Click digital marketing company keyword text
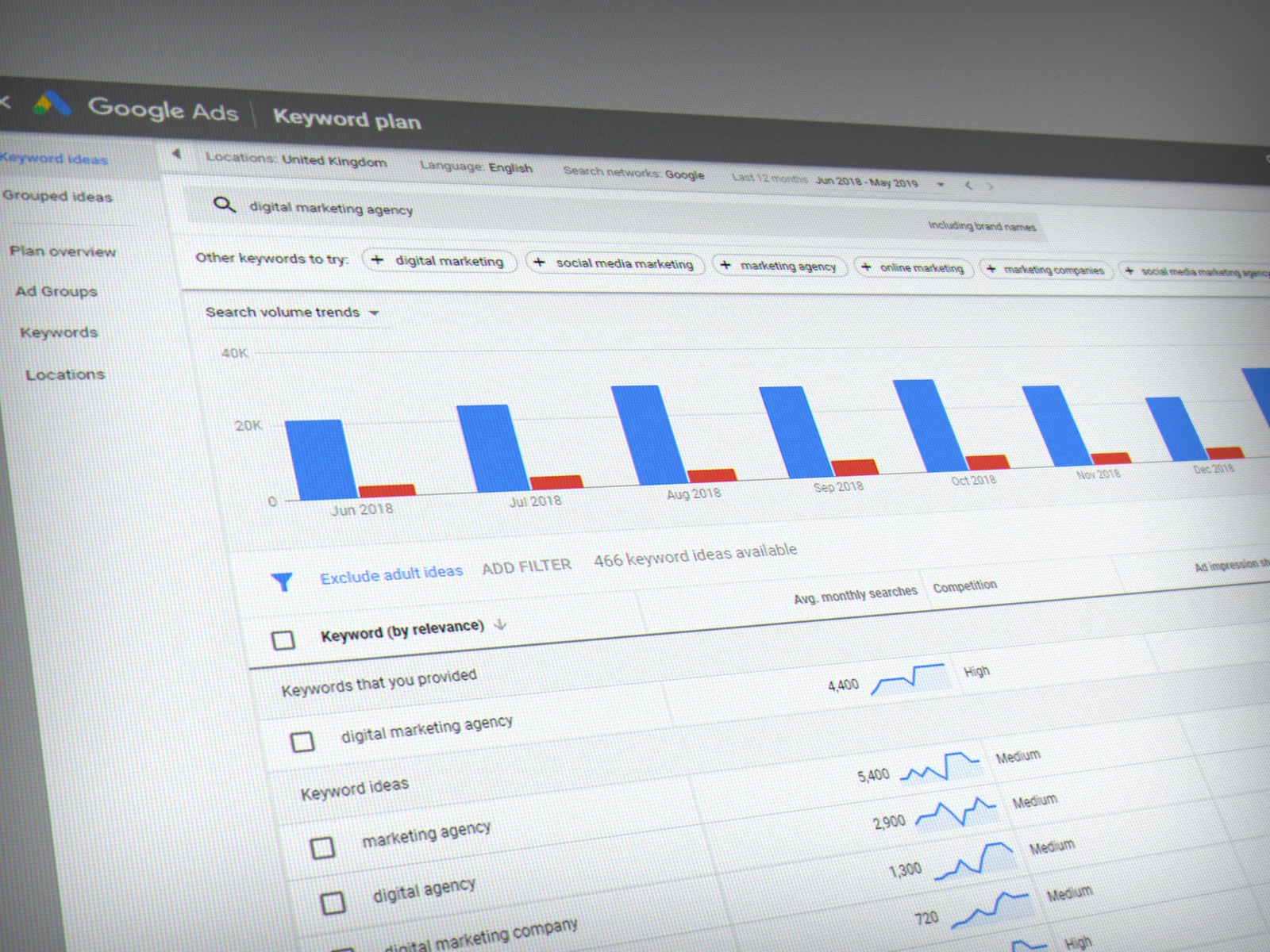 [481, 936]
